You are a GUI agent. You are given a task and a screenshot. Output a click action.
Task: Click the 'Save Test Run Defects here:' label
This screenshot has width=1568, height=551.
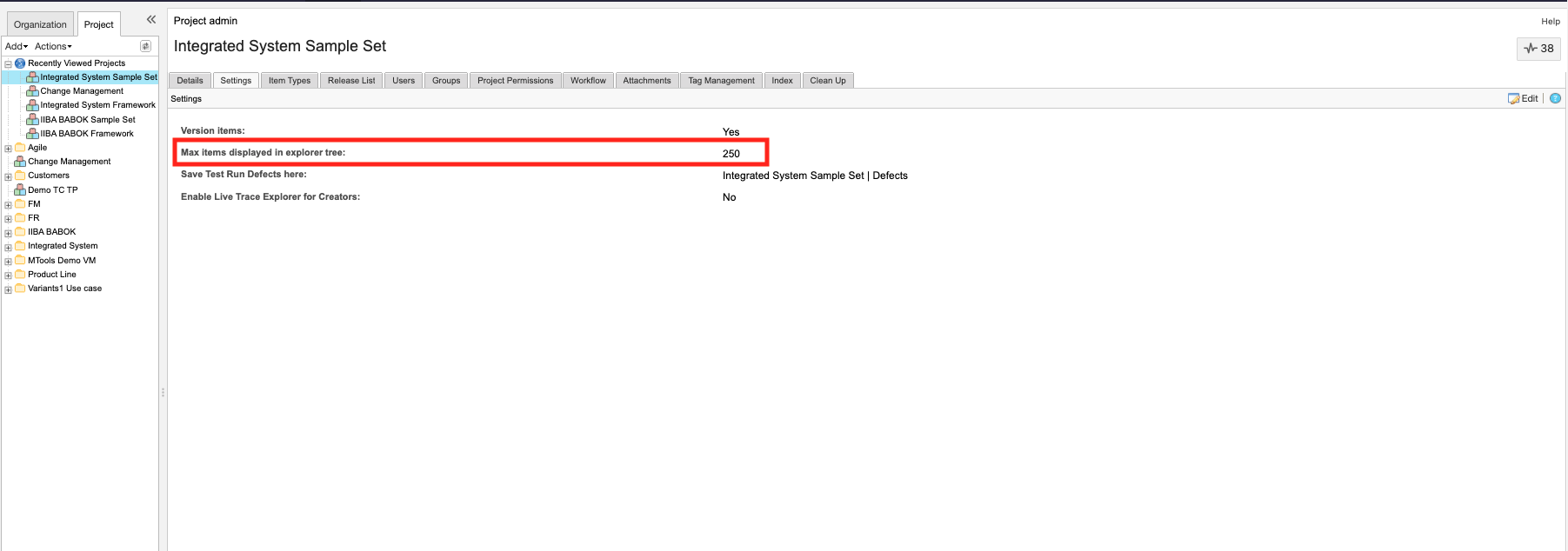pos(244,174)
